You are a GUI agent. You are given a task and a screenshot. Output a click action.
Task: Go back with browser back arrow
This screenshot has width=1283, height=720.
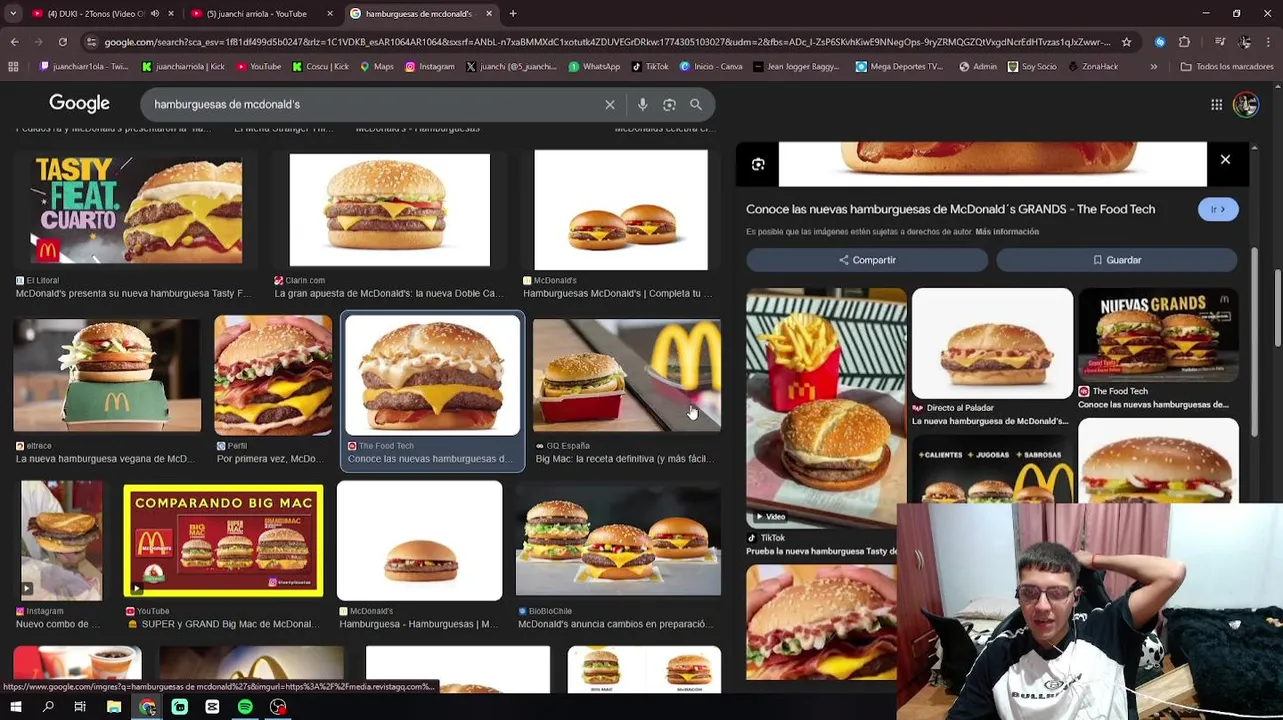click(14, 42)
